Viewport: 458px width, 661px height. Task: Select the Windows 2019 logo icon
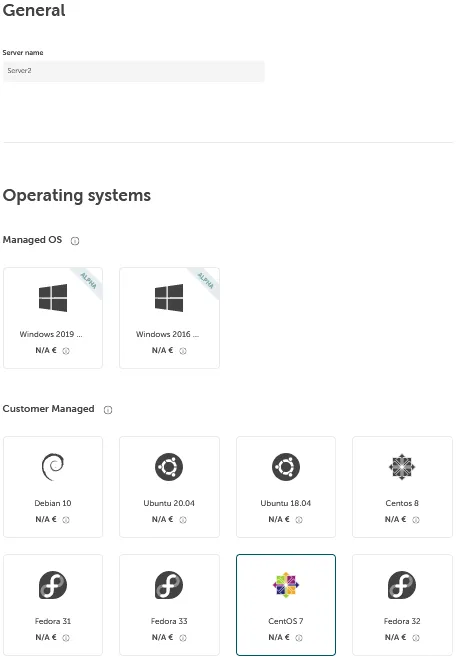coord(53,298)
